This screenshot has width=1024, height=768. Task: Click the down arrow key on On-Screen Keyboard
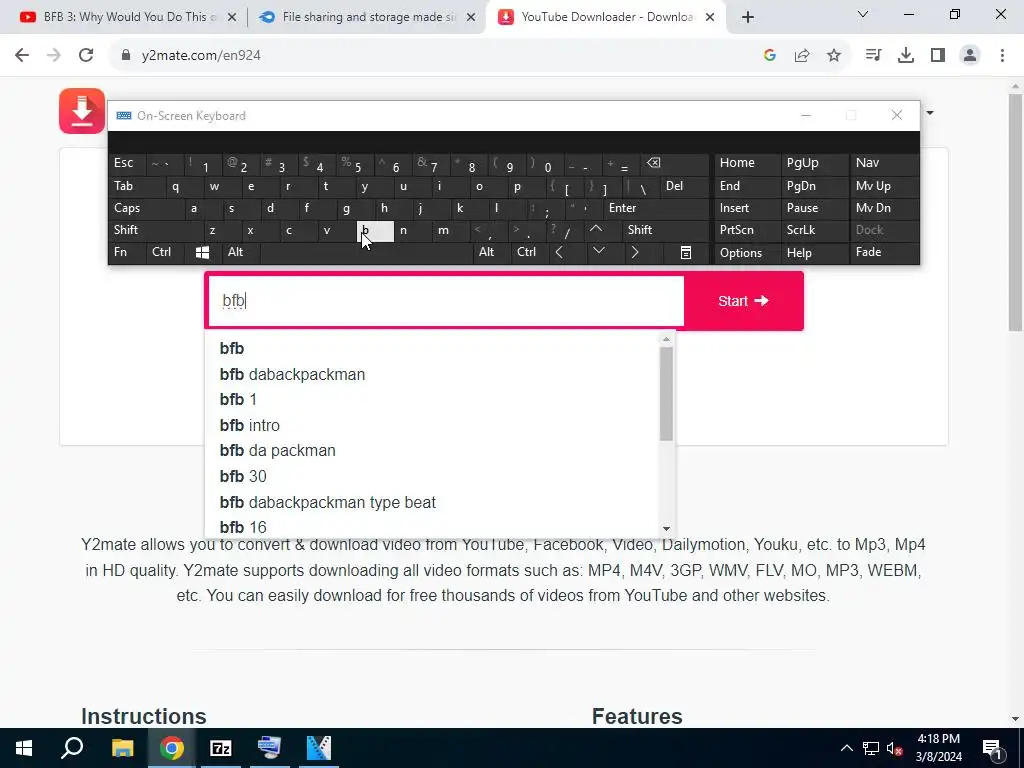(x=598, y=251)
